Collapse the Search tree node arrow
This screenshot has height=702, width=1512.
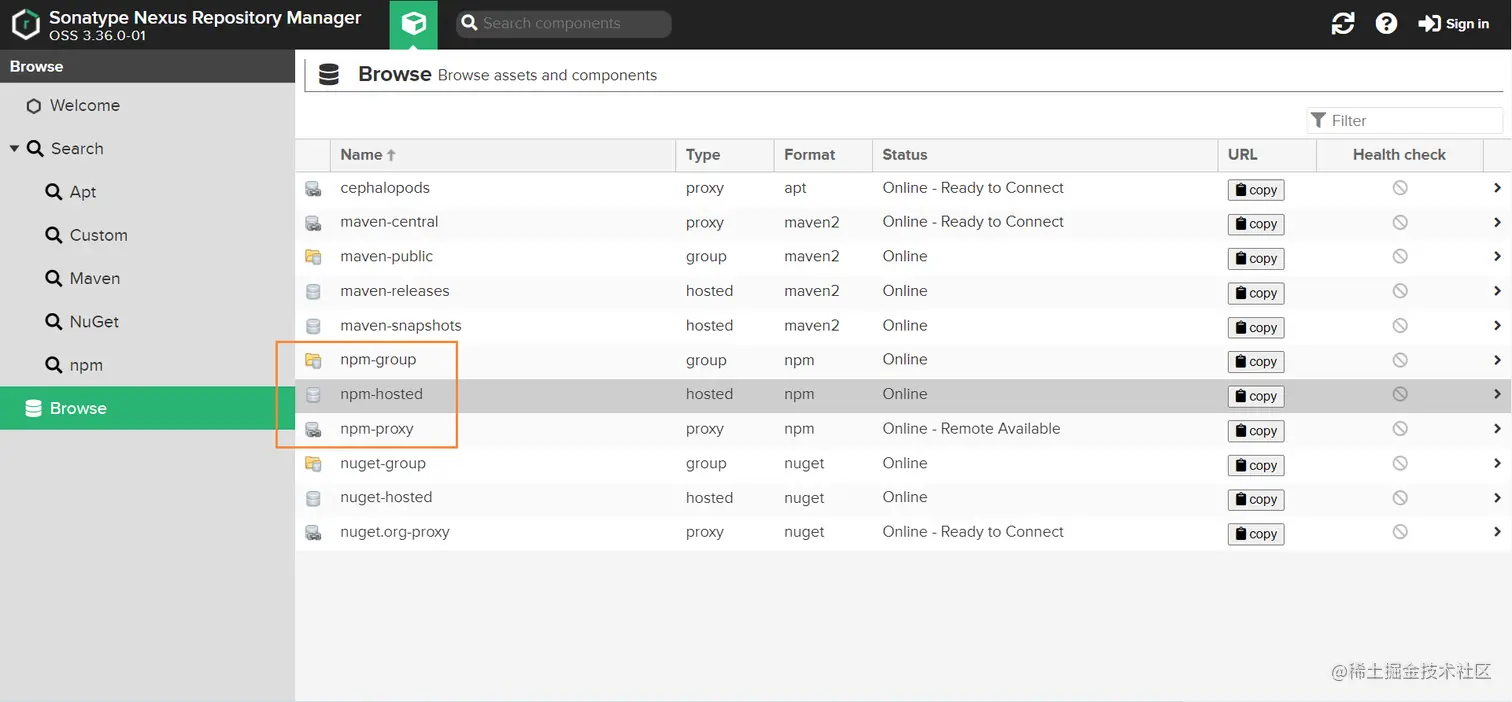pyautogui.click(x=14, y=148)
